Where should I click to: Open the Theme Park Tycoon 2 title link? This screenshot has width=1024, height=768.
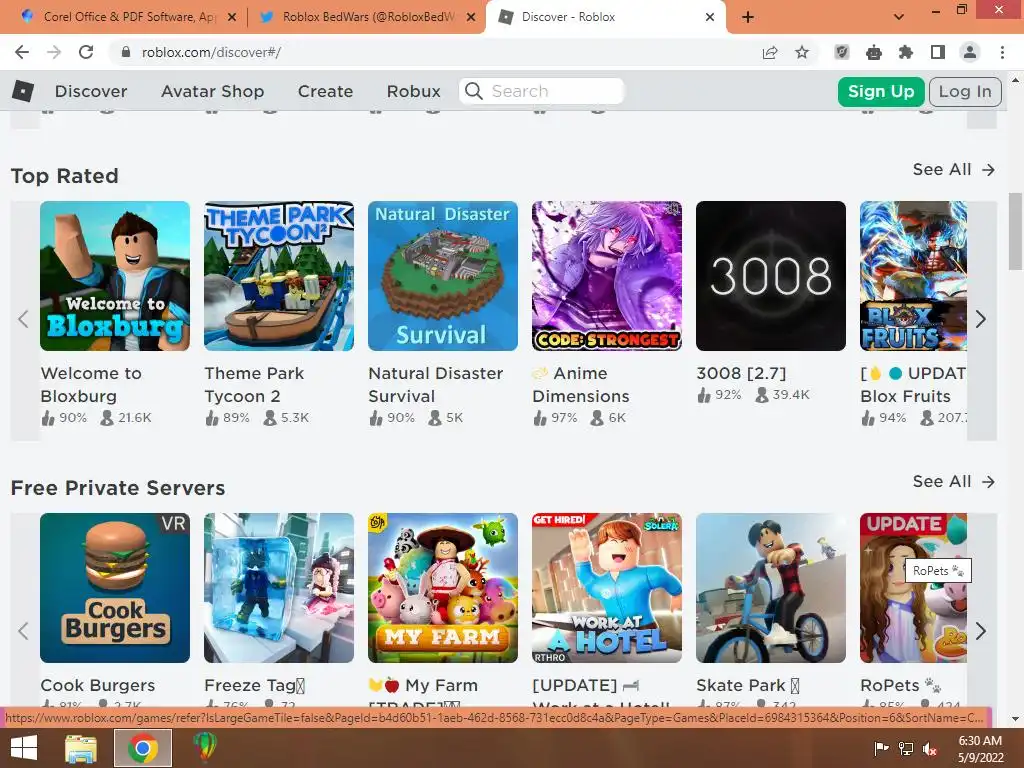254,385
